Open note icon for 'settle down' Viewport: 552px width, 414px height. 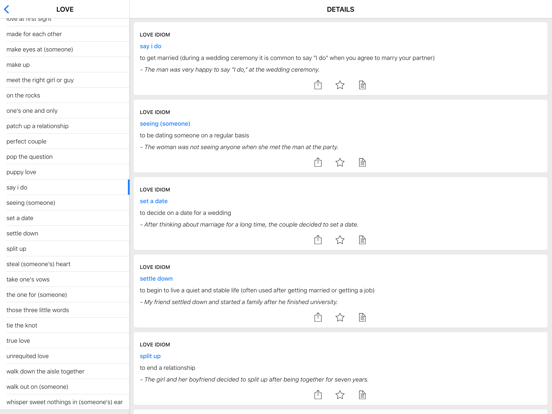362,317
